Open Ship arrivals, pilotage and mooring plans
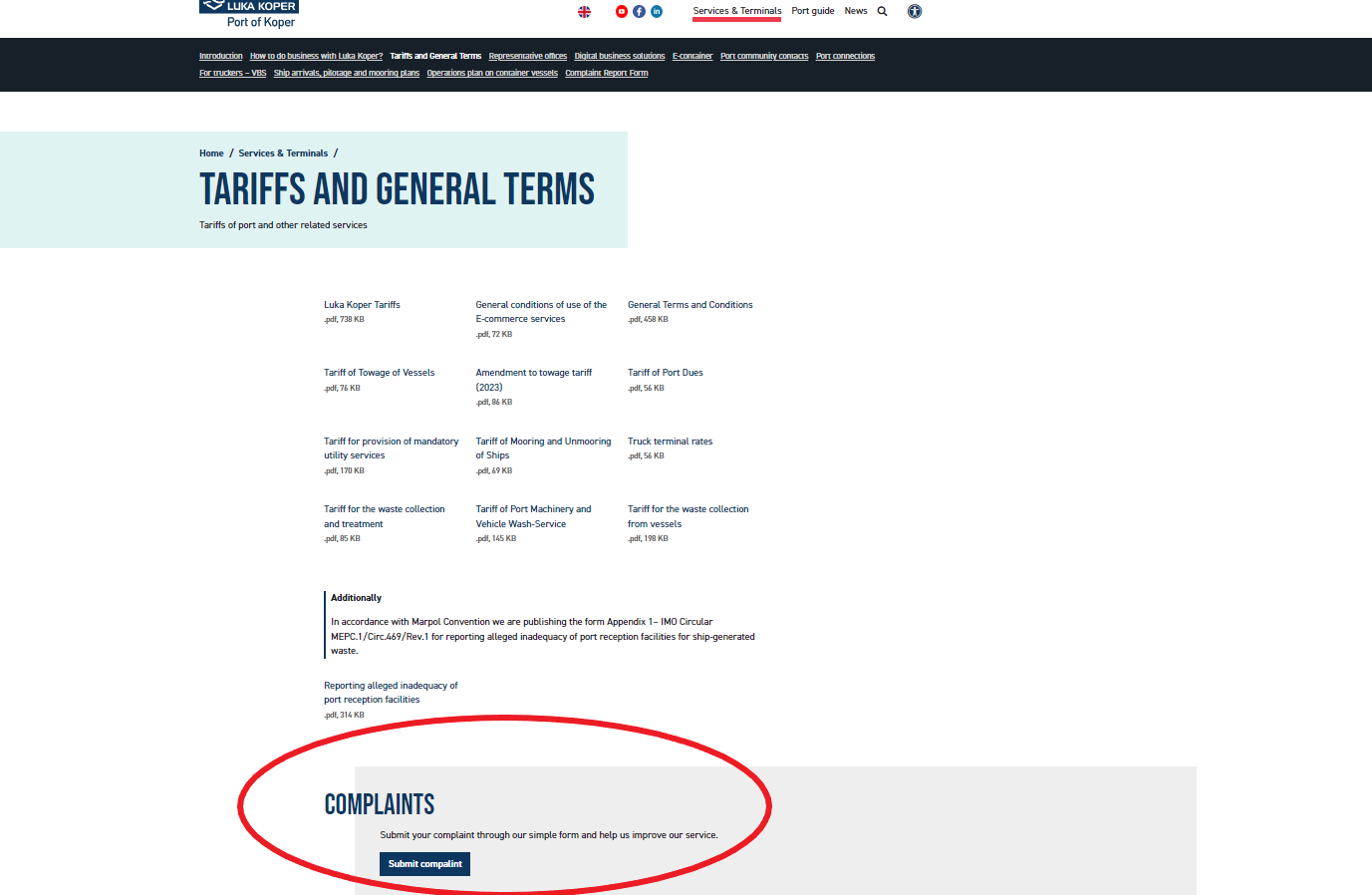Screen dimensions: 1372x895 [x=347, y=73]
